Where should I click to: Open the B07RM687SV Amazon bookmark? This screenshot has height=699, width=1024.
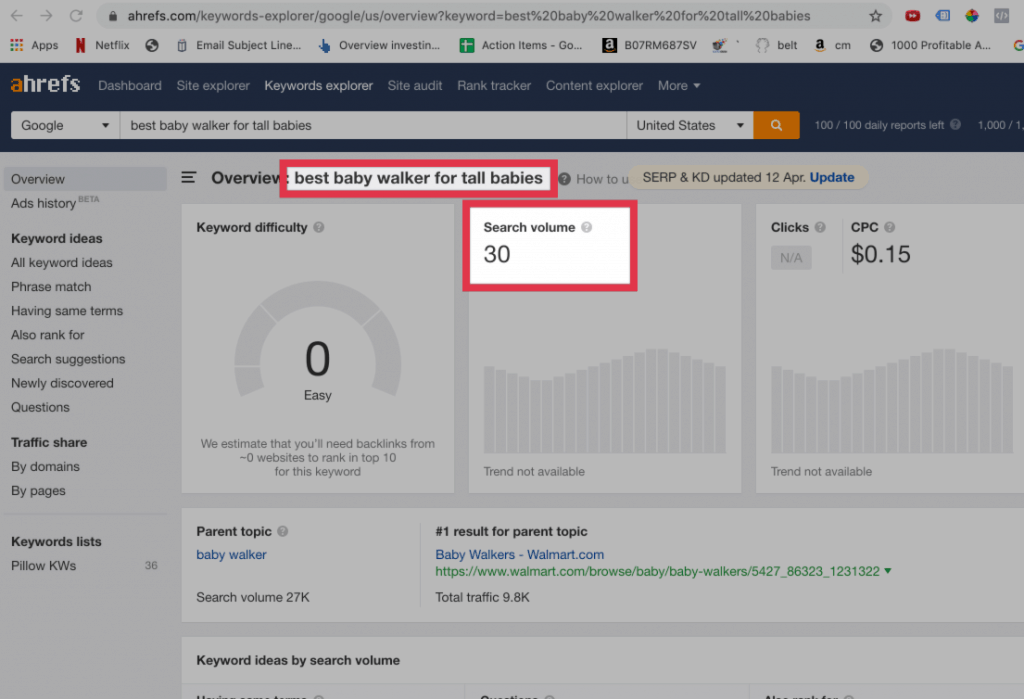649,45
